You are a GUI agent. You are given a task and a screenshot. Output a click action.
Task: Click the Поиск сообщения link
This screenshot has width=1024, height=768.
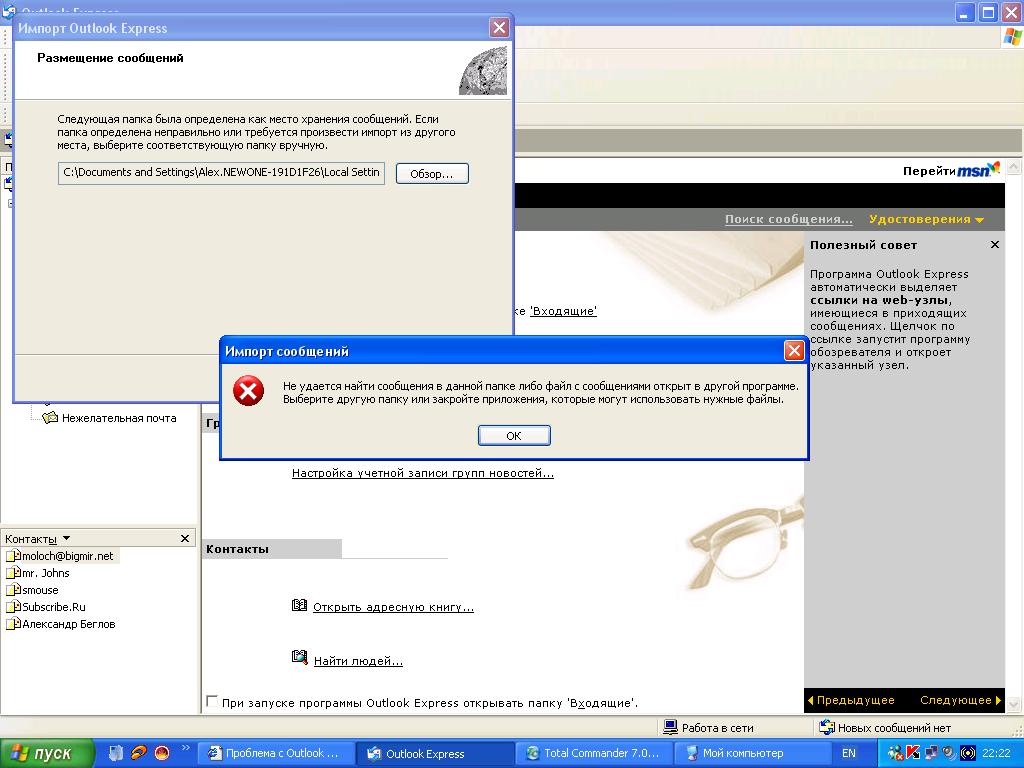coord(788,220)
